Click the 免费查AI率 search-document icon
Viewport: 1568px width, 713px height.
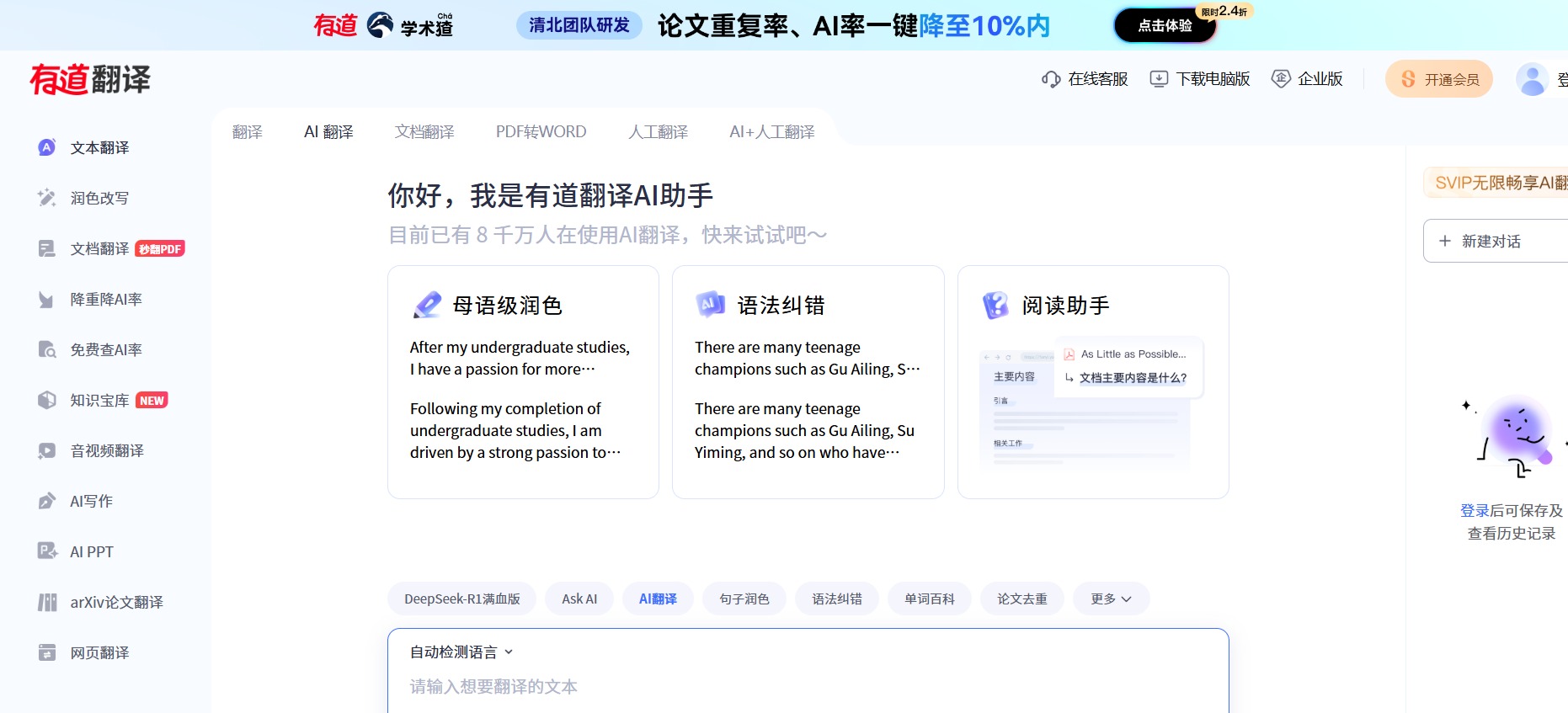pyautogui.click(x=47, y=349)
